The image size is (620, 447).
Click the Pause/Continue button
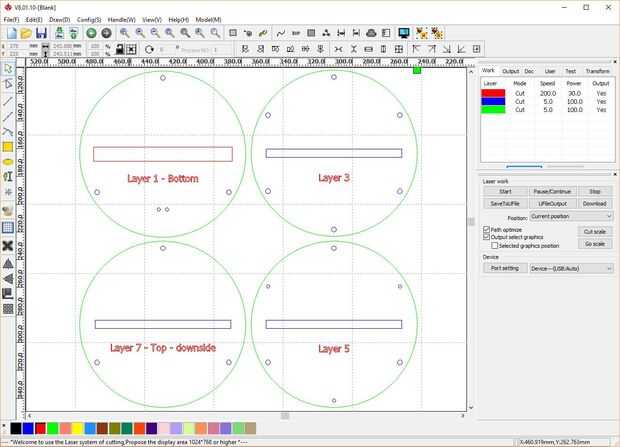[x=552, y=191]
